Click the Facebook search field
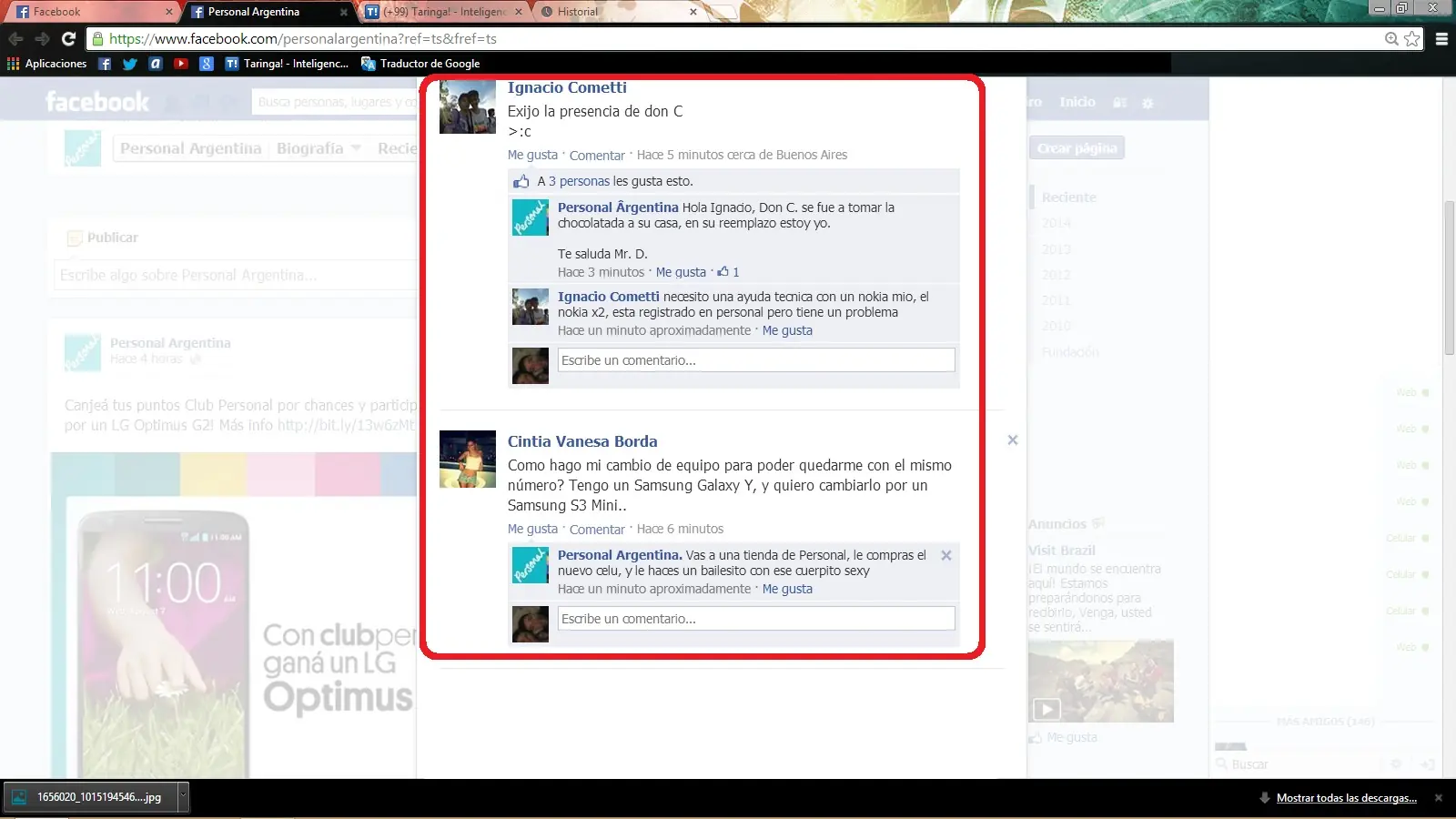This screenshot has height=819, width=1456. pos(335,102)
